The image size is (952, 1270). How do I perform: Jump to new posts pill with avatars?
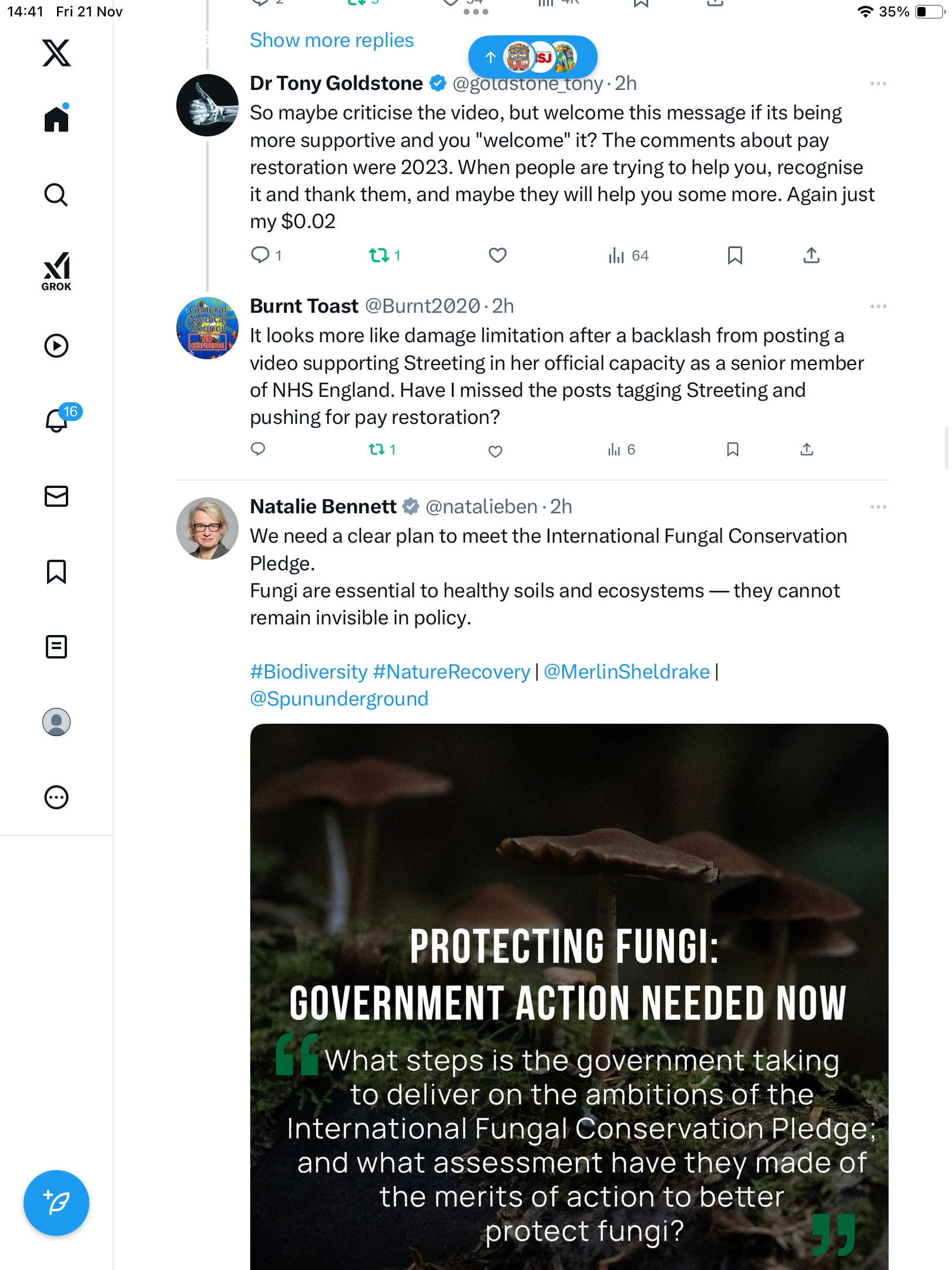click(x=532, y=57)
